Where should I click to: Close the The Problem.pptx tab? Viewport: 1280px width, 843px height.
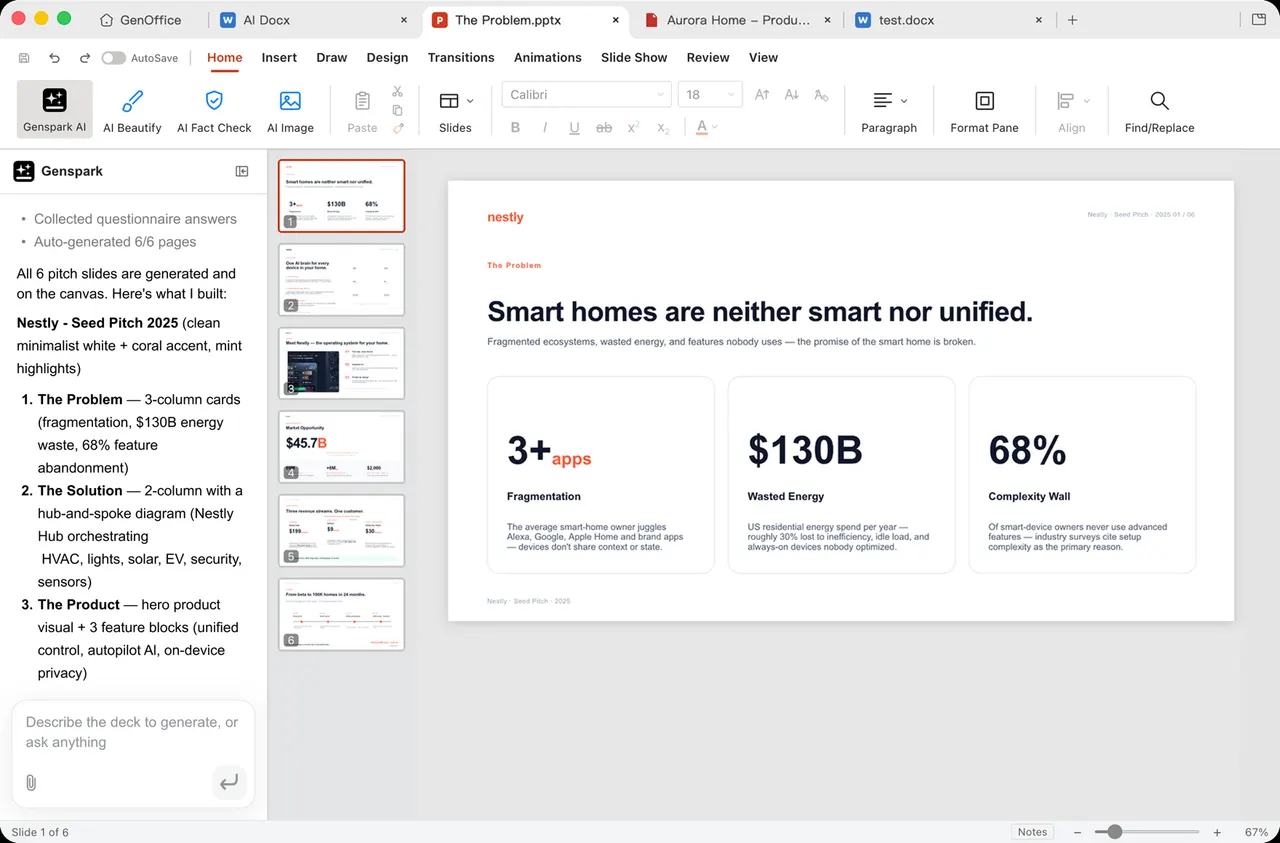pyautogui.click(x=616, y=20)
